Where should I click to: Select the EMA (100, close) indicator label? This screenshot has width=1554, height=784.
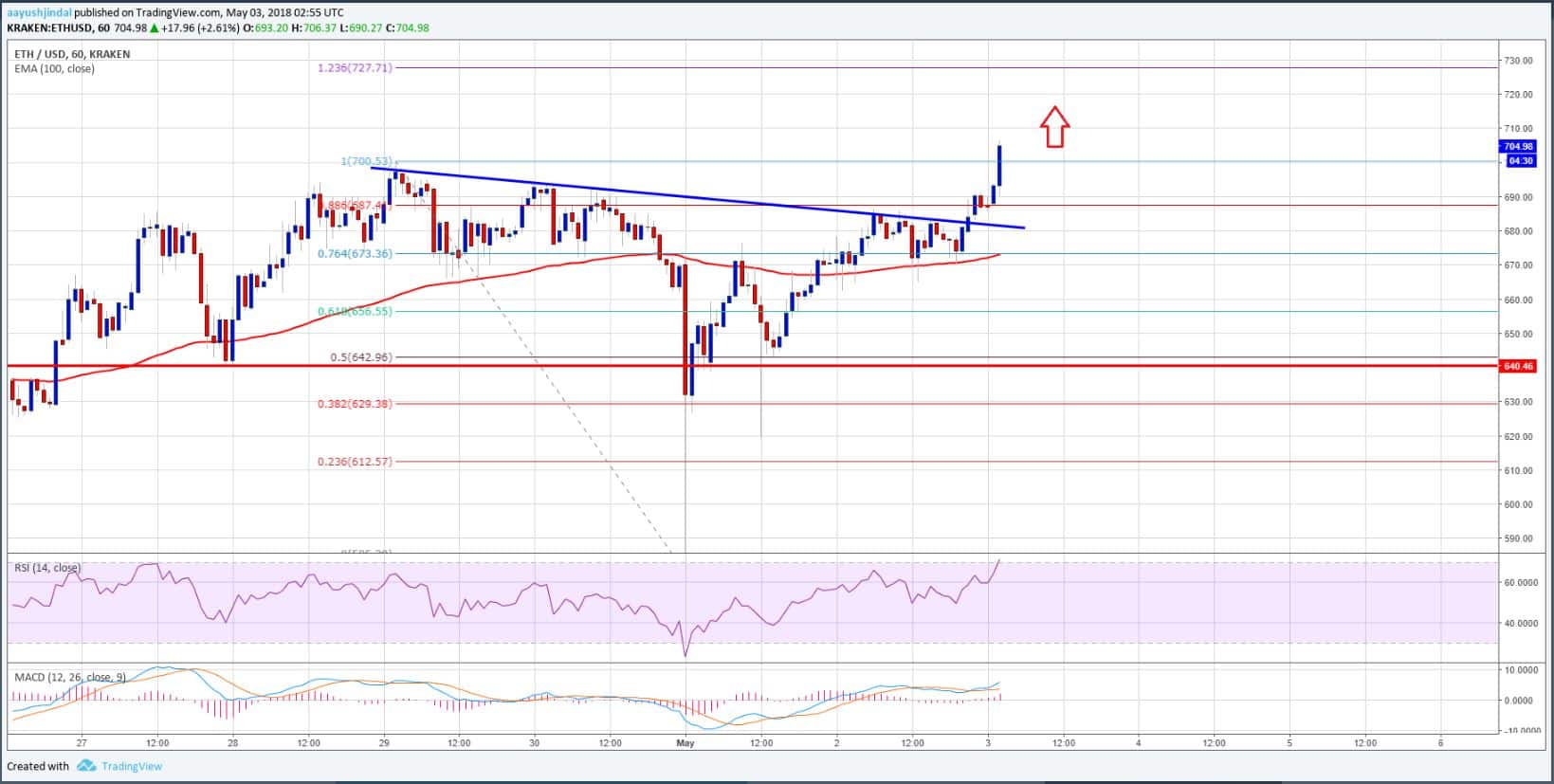pyautogui.click(x=54, y=68)
